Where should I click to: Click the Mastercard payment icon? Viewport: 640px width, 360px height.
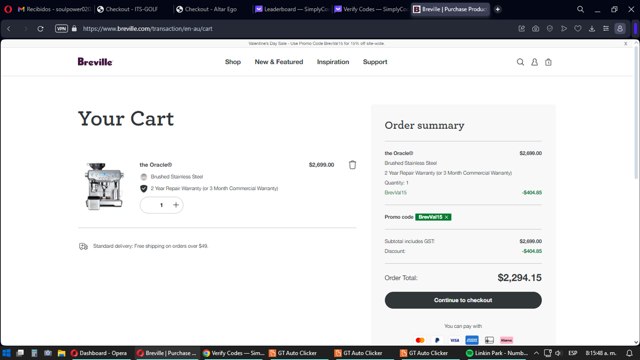[x=420, y=340]
